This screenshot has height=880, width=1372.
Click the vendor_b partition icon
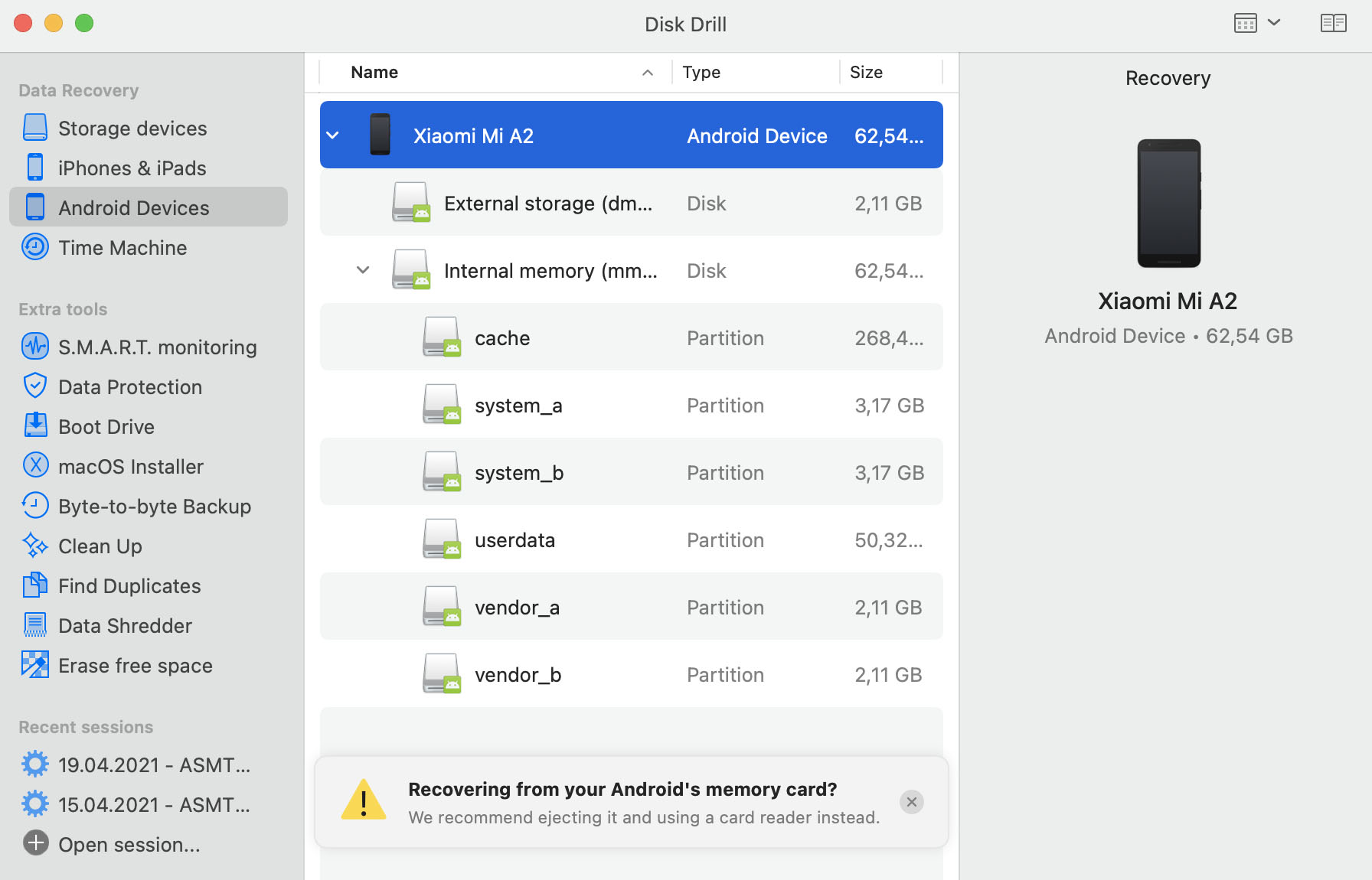point(442,673)
